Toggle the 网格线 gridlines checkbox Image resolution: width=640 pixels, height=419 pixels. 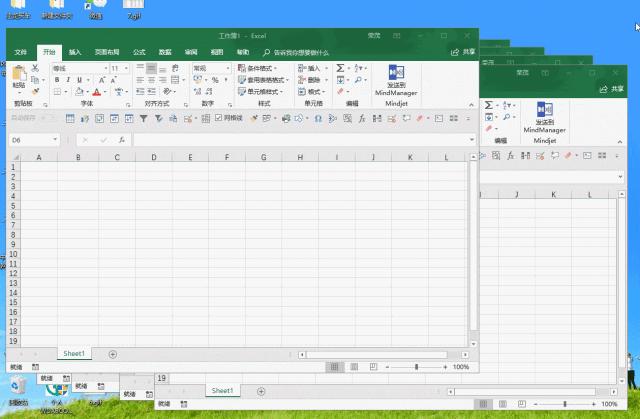click(x=219, y=118)
